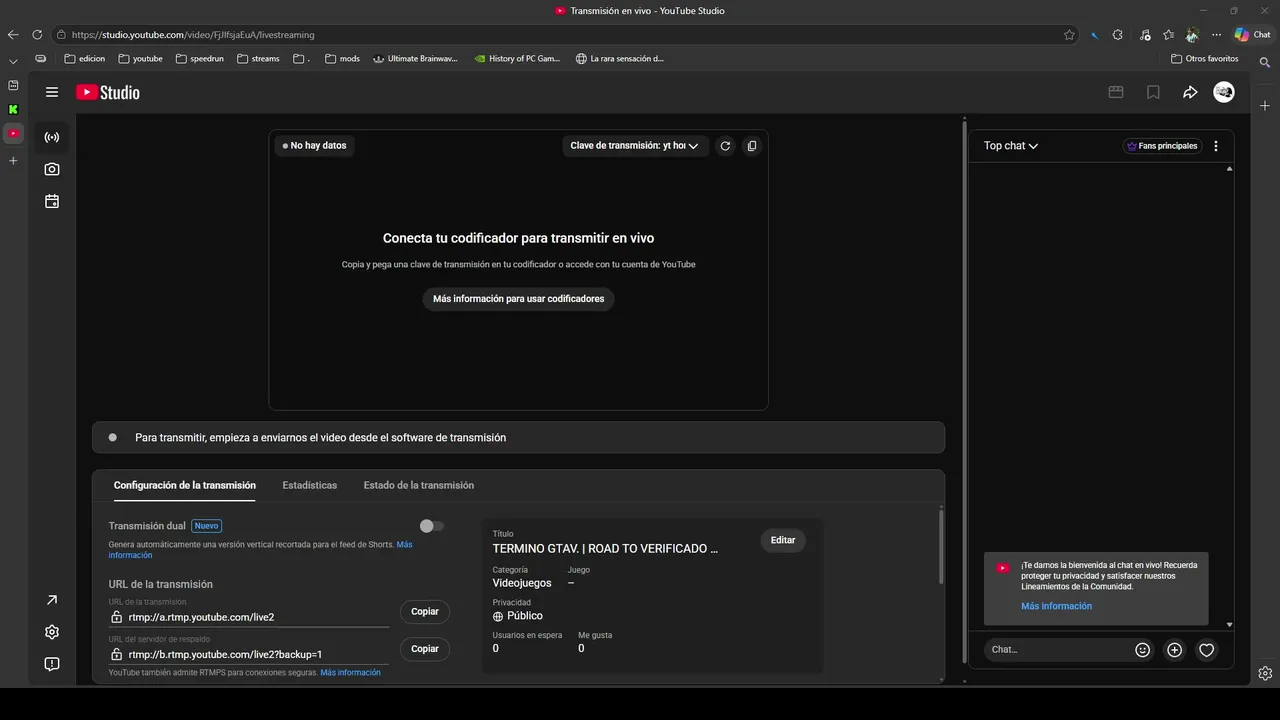This screenshot has height=720, width=1280.
Task: Open the mods bookmarks folder
Action: point(342,59)
